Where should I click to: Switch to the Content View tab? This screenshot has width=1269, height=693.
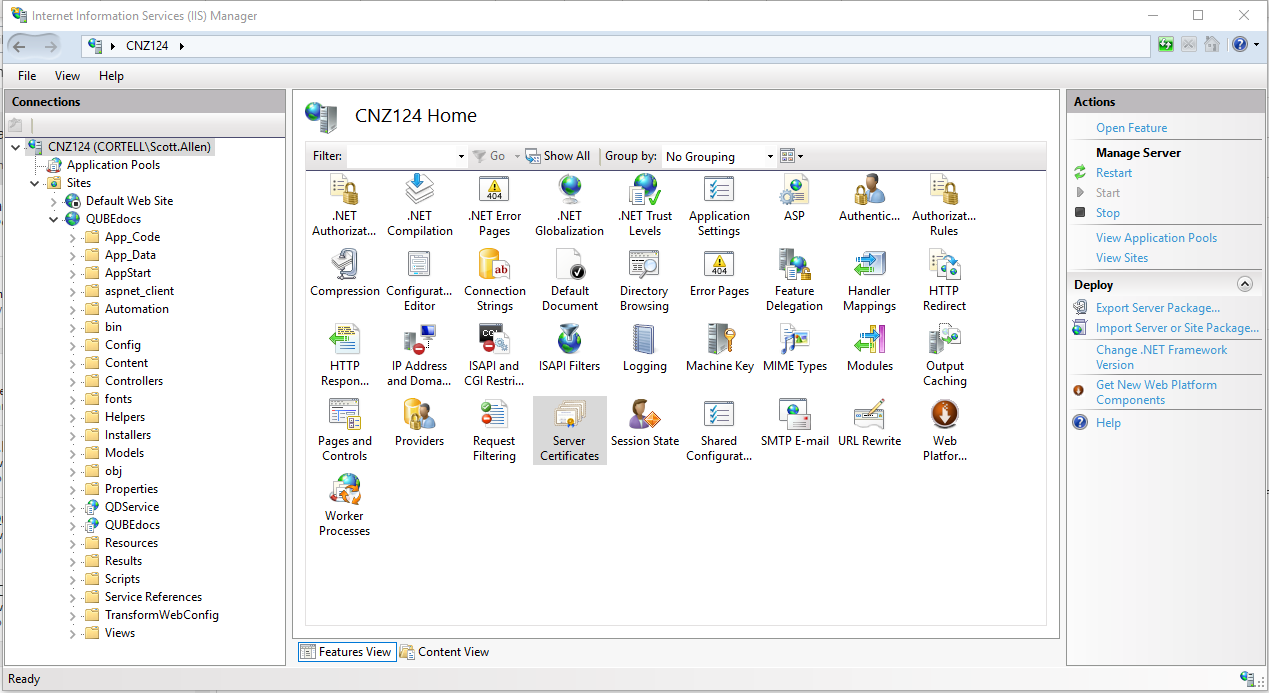click(x=445, y=652)
